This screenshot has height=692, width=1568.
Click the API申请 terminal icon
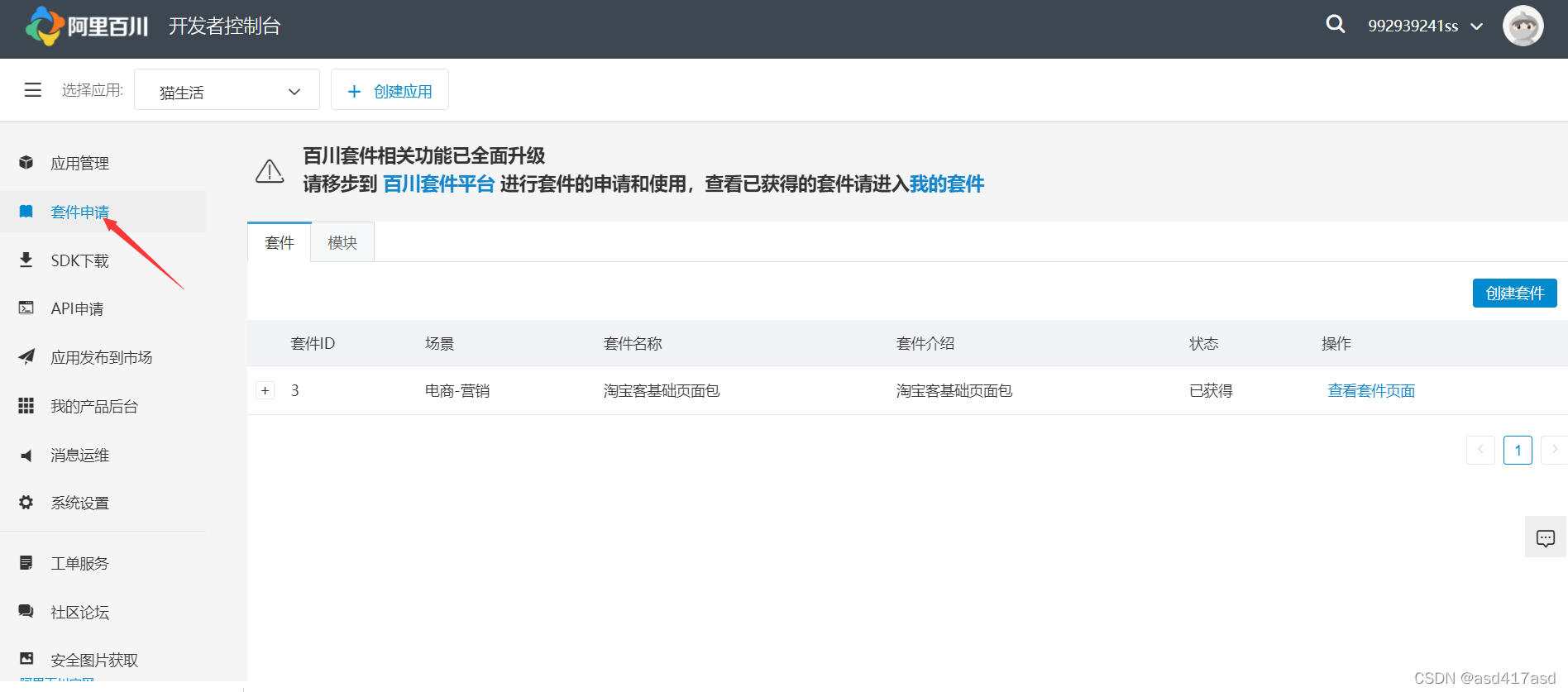tap(26, 308)
